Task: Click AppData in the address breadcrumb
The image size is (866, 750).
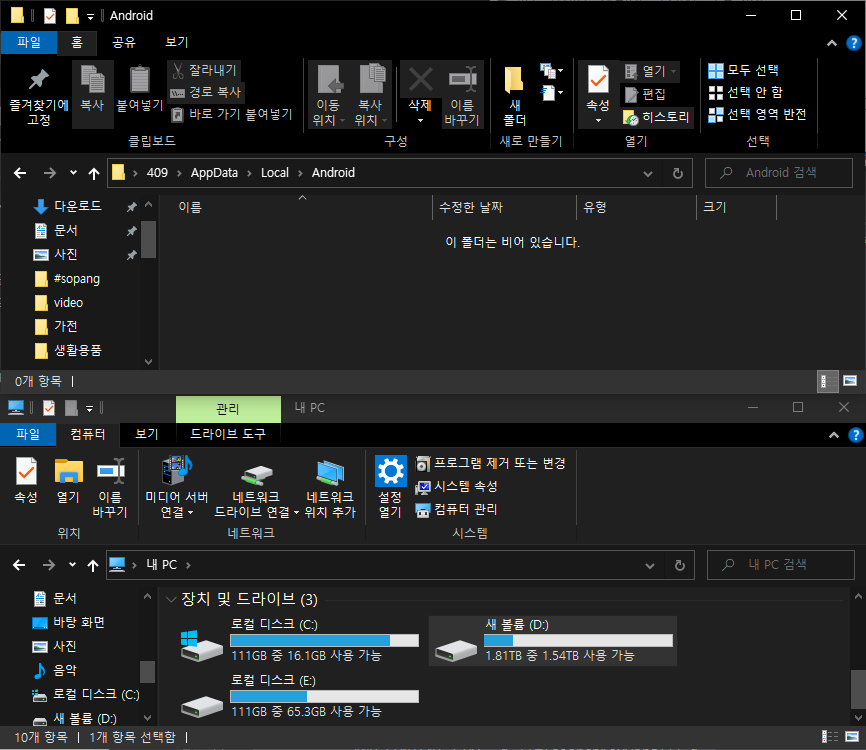Action: pos(214,173)
